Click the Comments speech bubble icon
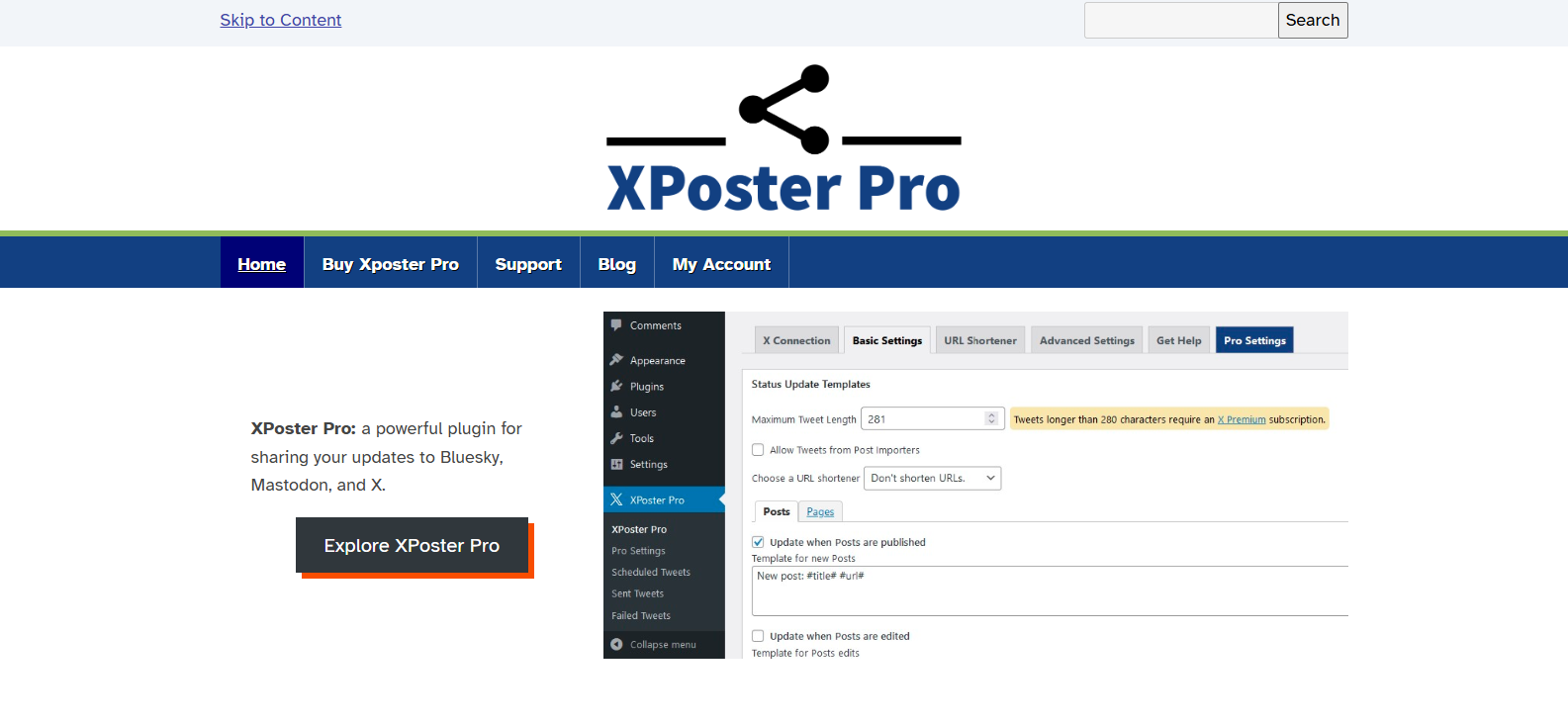Viewport: 1568px width, 725px height. click(x=616, y=324)
